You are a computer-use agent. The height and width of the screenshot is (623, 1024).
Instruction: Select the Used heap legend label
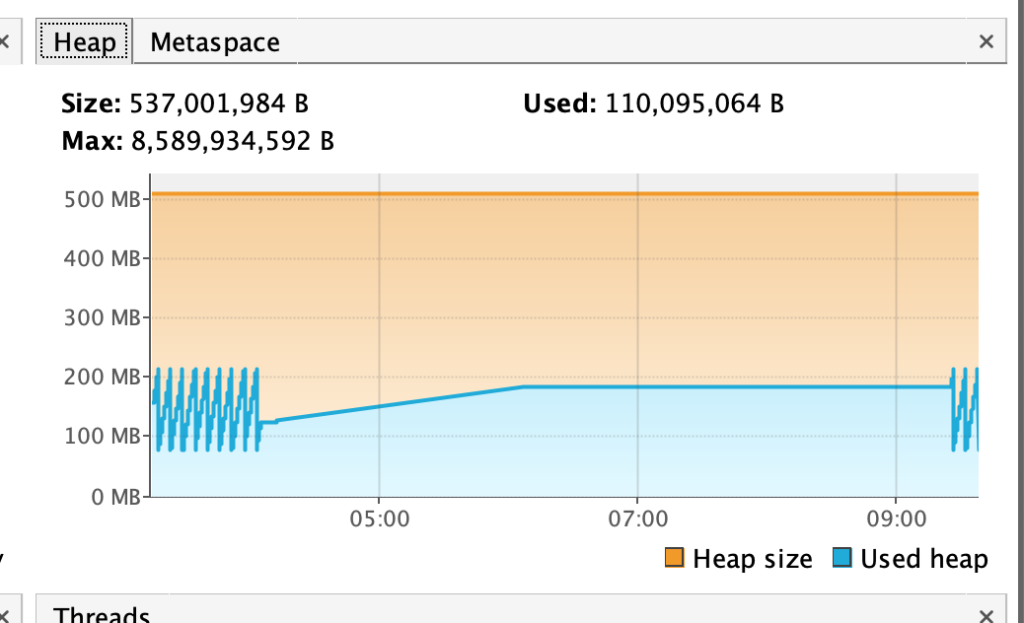click(924, 559)
